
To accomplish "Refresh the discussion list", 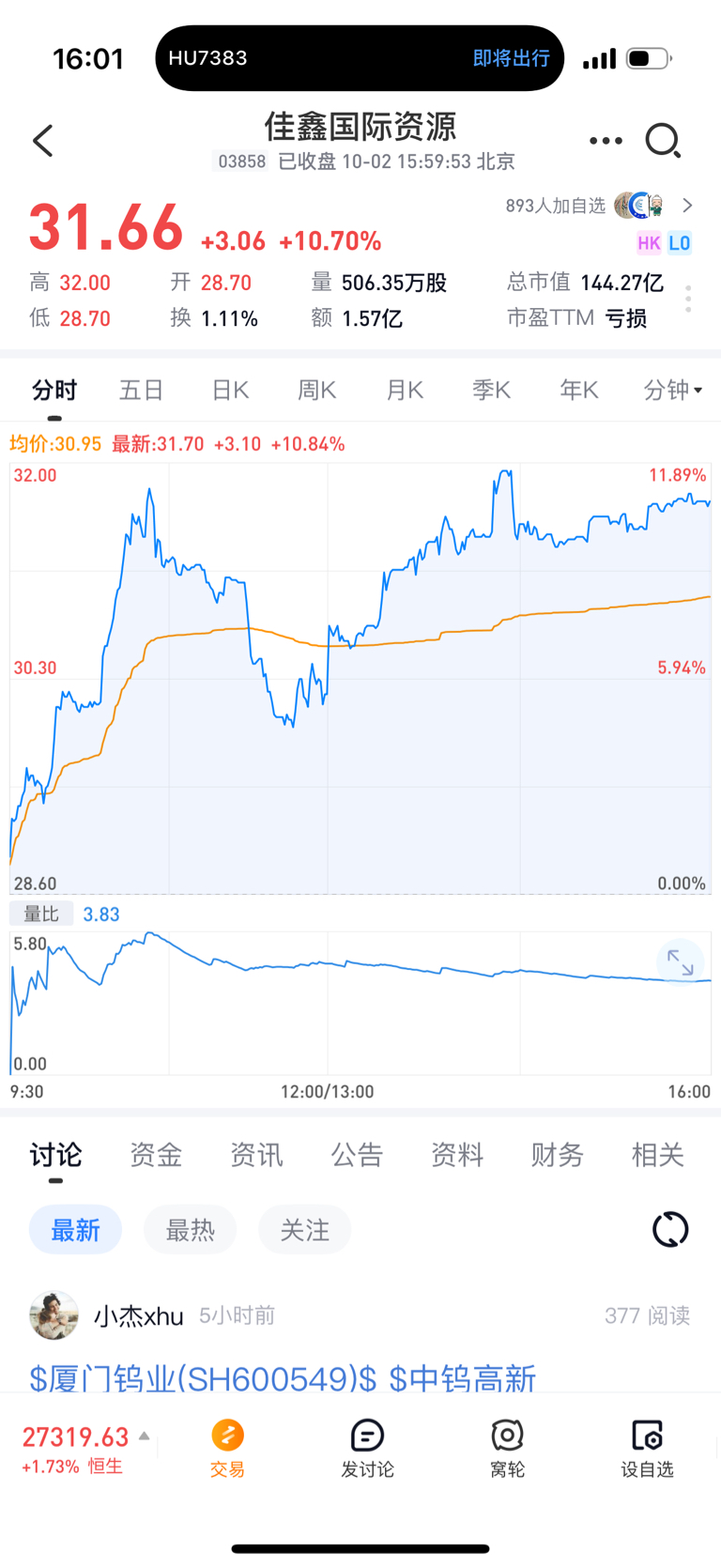I will [x=670, y=1229].
